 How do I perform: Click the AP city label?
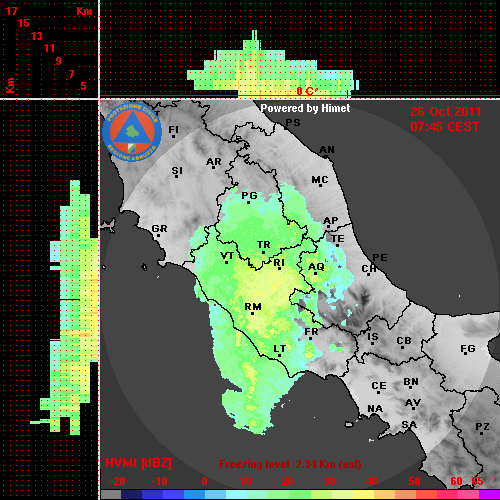pos(331,220)
